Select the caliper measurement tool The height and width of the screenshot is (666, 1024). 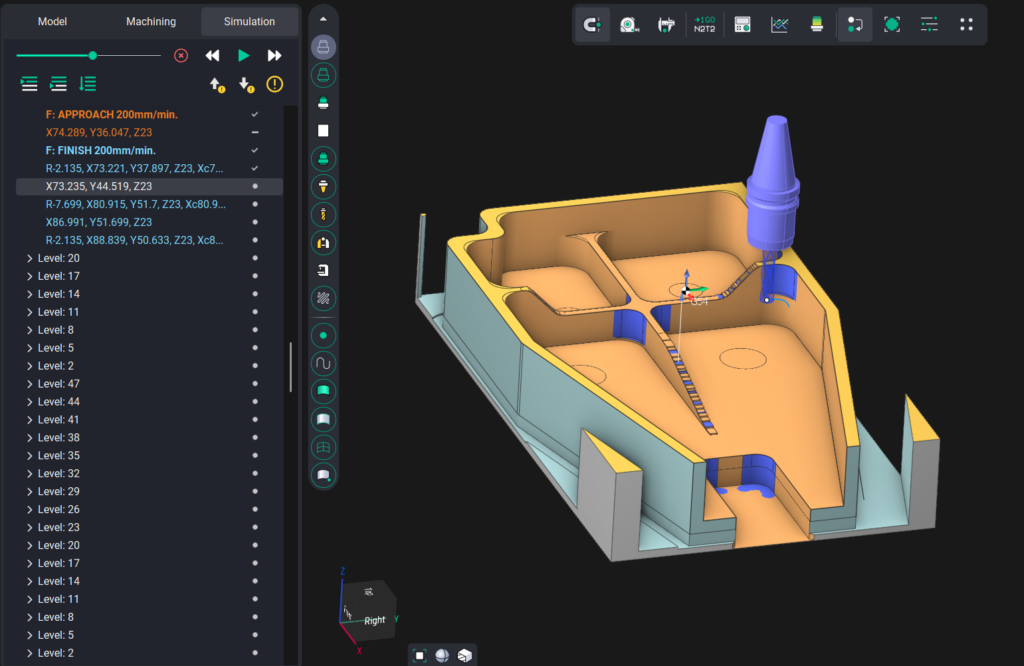pyautogui.click(x=665, y=25)
